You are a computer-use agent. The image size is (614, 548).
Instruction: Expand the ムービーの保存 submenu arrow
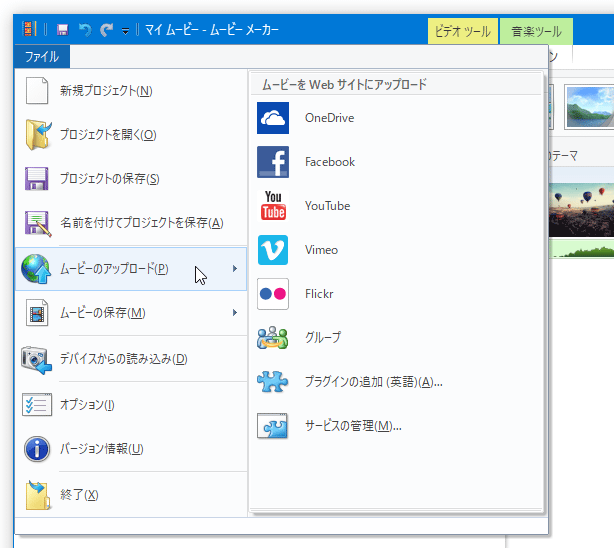235,313
